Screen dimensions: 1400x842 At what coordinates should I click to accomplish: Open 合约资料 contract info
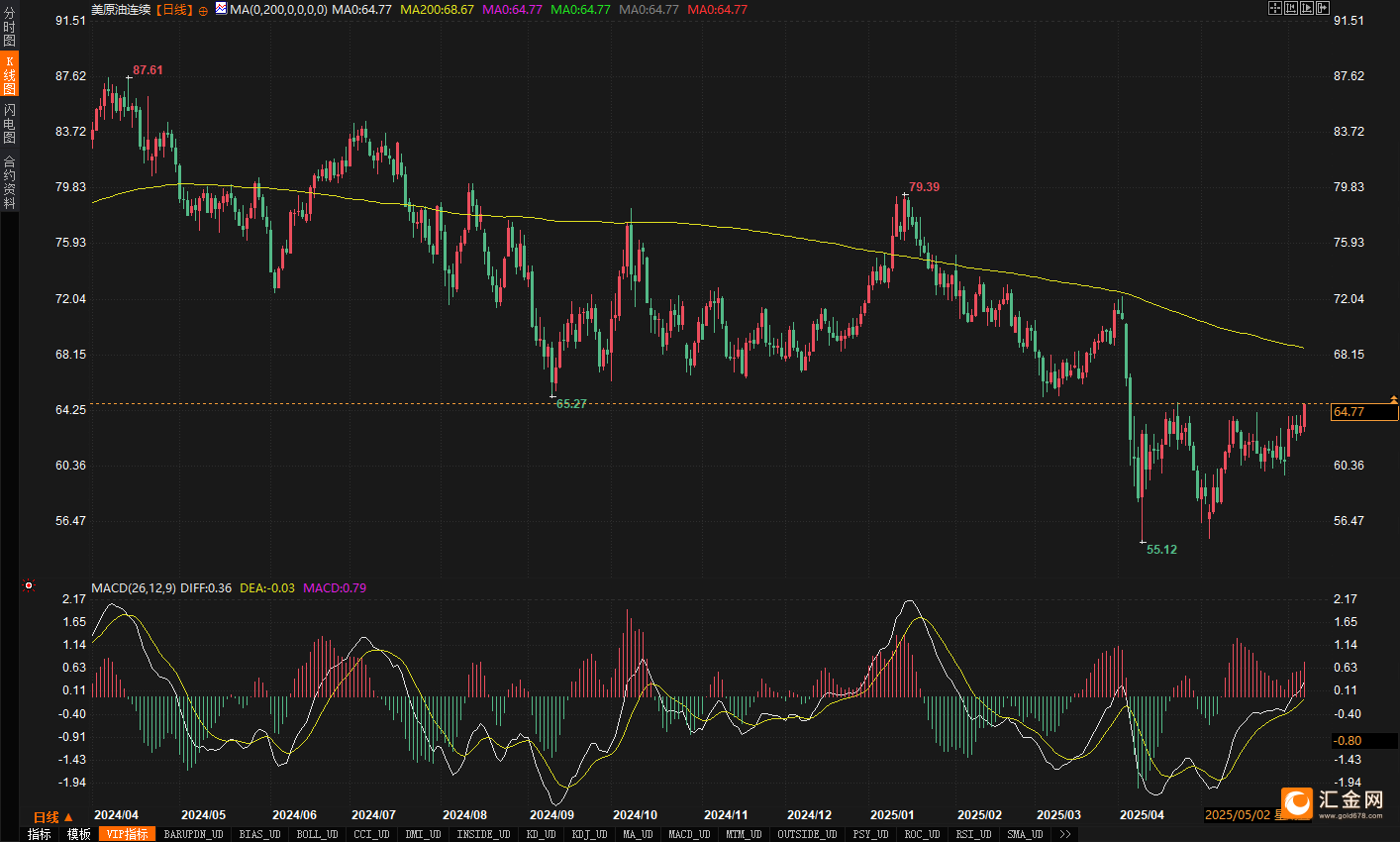(x=9, y=181)
